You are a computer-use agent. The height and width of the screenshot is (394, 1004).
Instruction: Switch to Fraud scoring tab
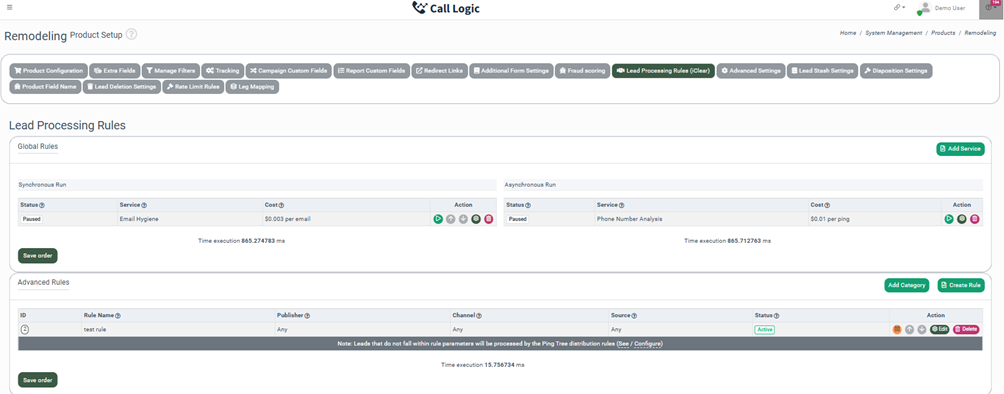[582, 70]
